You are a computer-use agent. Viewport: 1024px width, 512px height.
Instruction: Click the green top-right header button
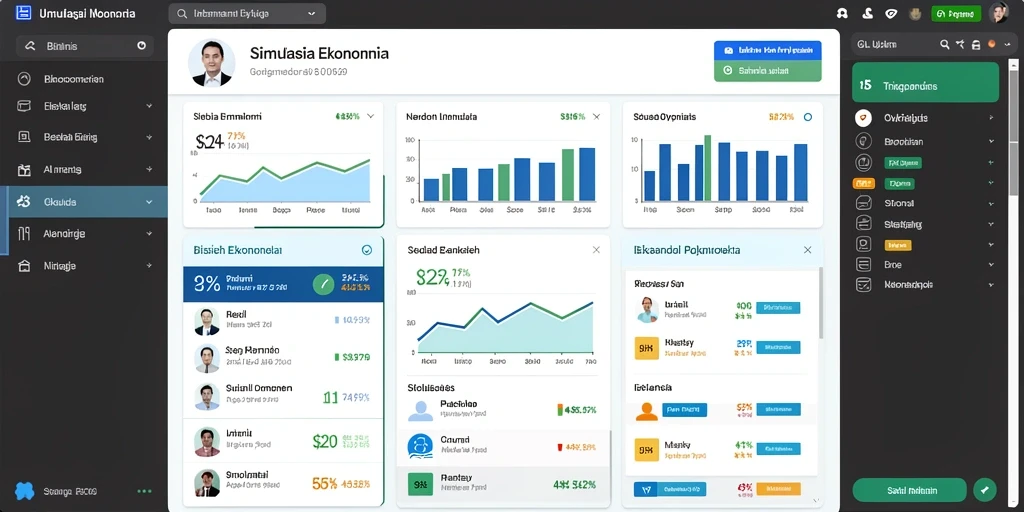(955, 13)
